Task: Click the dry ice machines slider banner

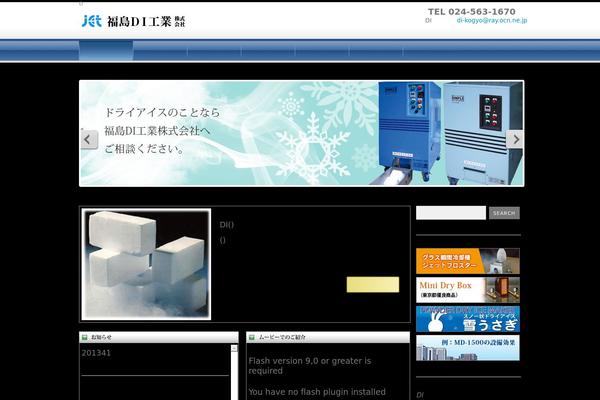Action: coord(302,133)
